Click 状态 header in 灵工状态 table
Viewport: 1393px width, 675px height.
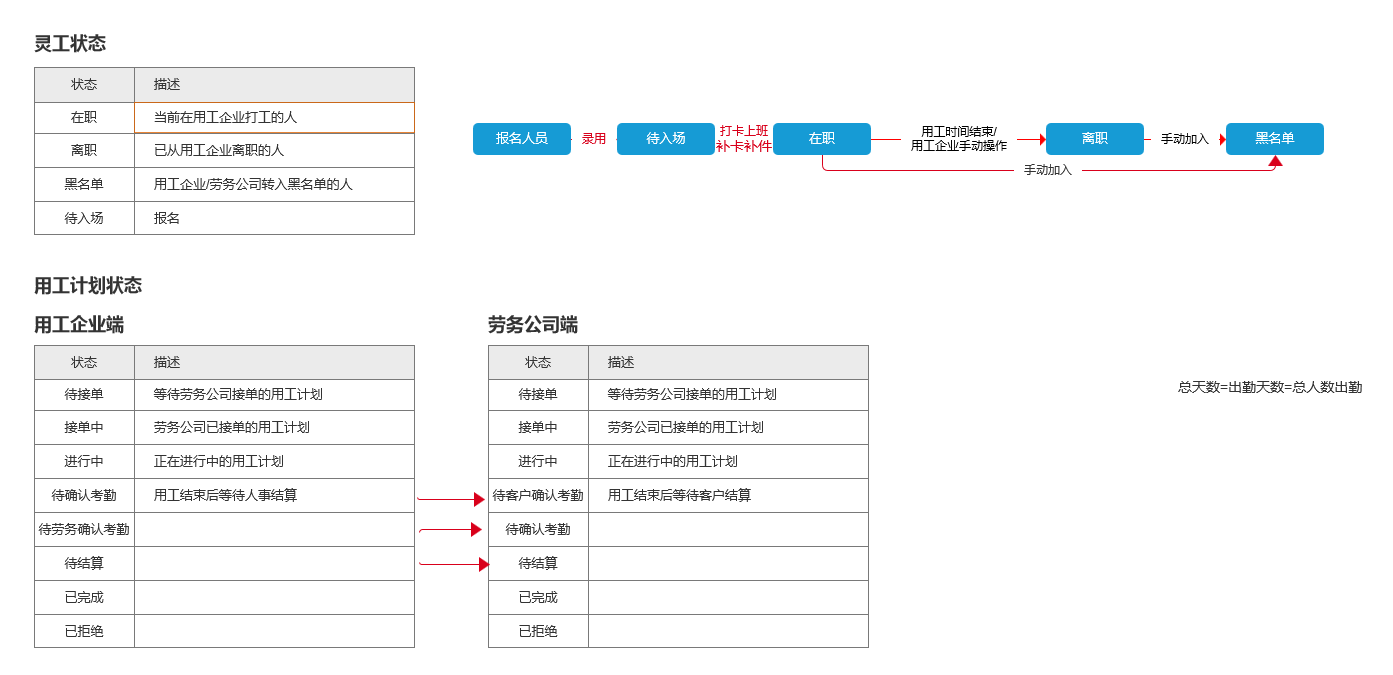coord(84,85)
